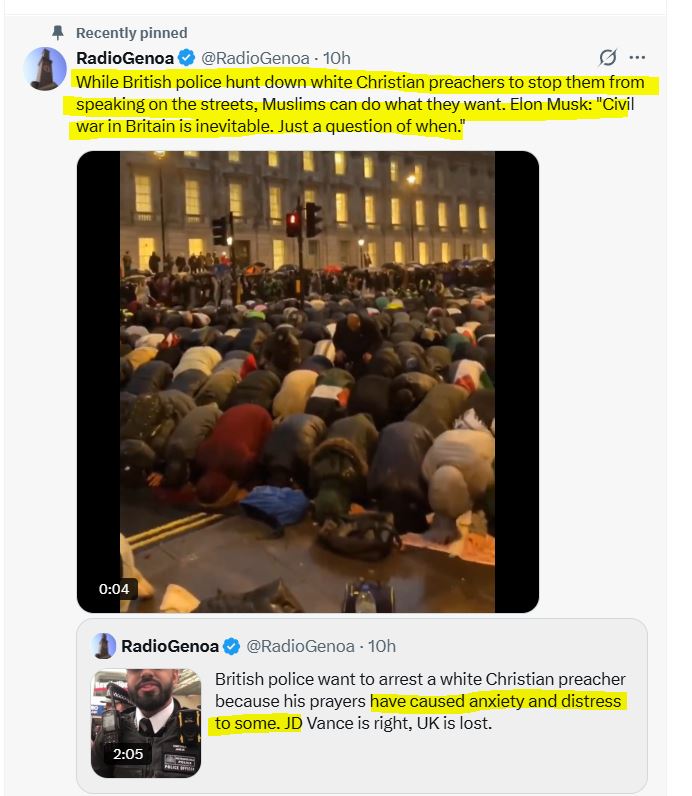Viewport: 692px width, 796px height.
Task: Click the red traffic light in video
Action: coord(292,224)
